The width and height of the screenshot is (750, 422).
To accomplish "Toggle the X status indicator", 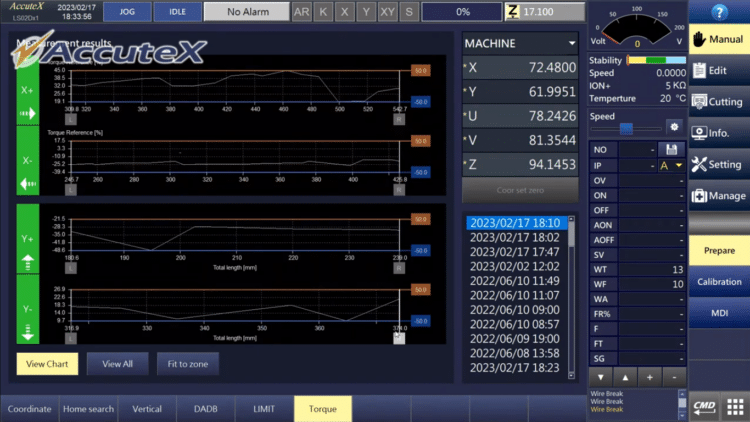I will (344, 12).
